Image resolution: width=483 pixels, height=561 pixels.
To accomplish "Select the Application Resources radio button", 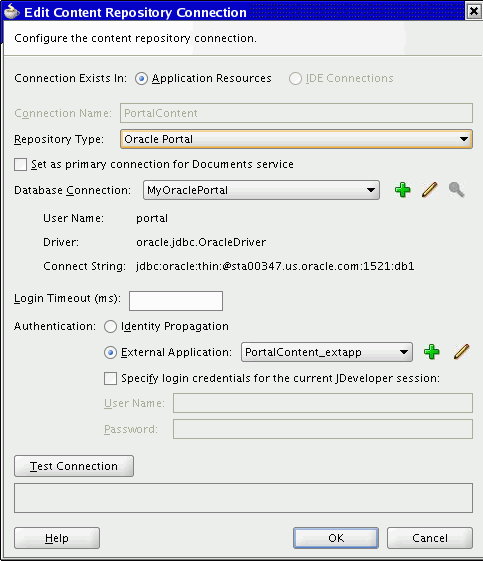I will [141, 78].
